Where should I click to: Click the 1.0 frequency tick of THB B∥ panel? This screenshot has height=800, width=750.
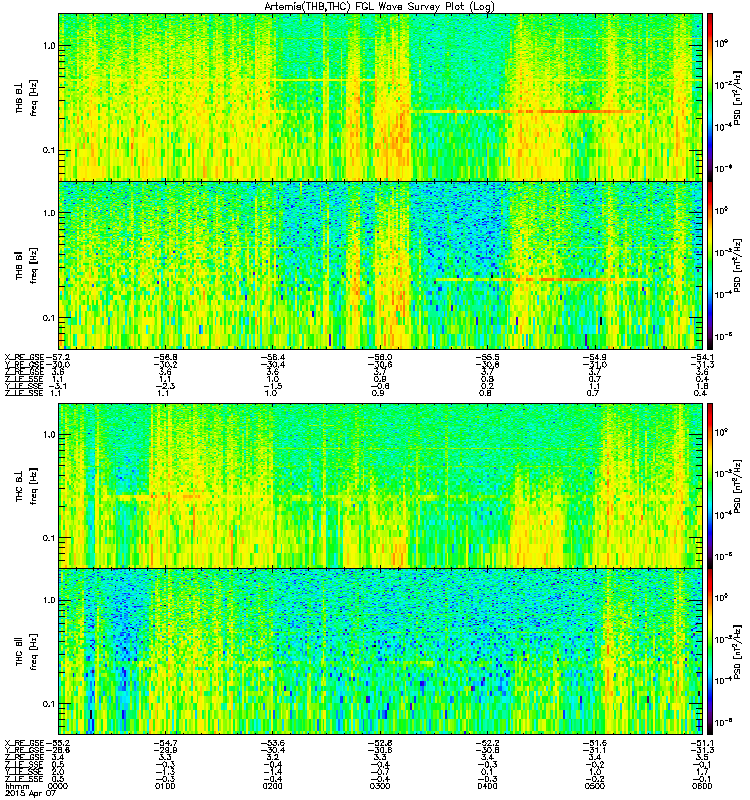[49, 213]
